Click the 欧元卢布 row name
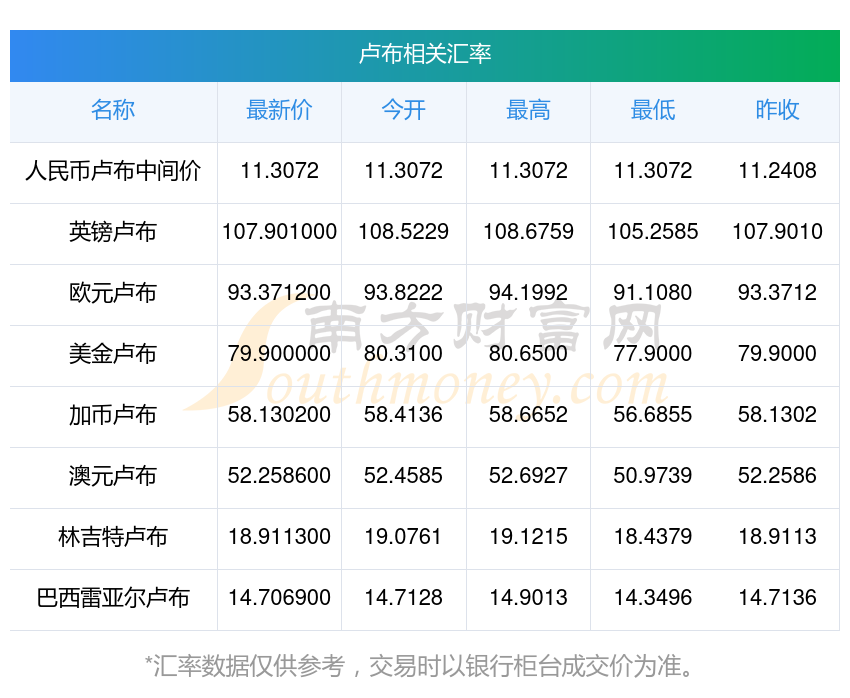 tap(113, 293)
